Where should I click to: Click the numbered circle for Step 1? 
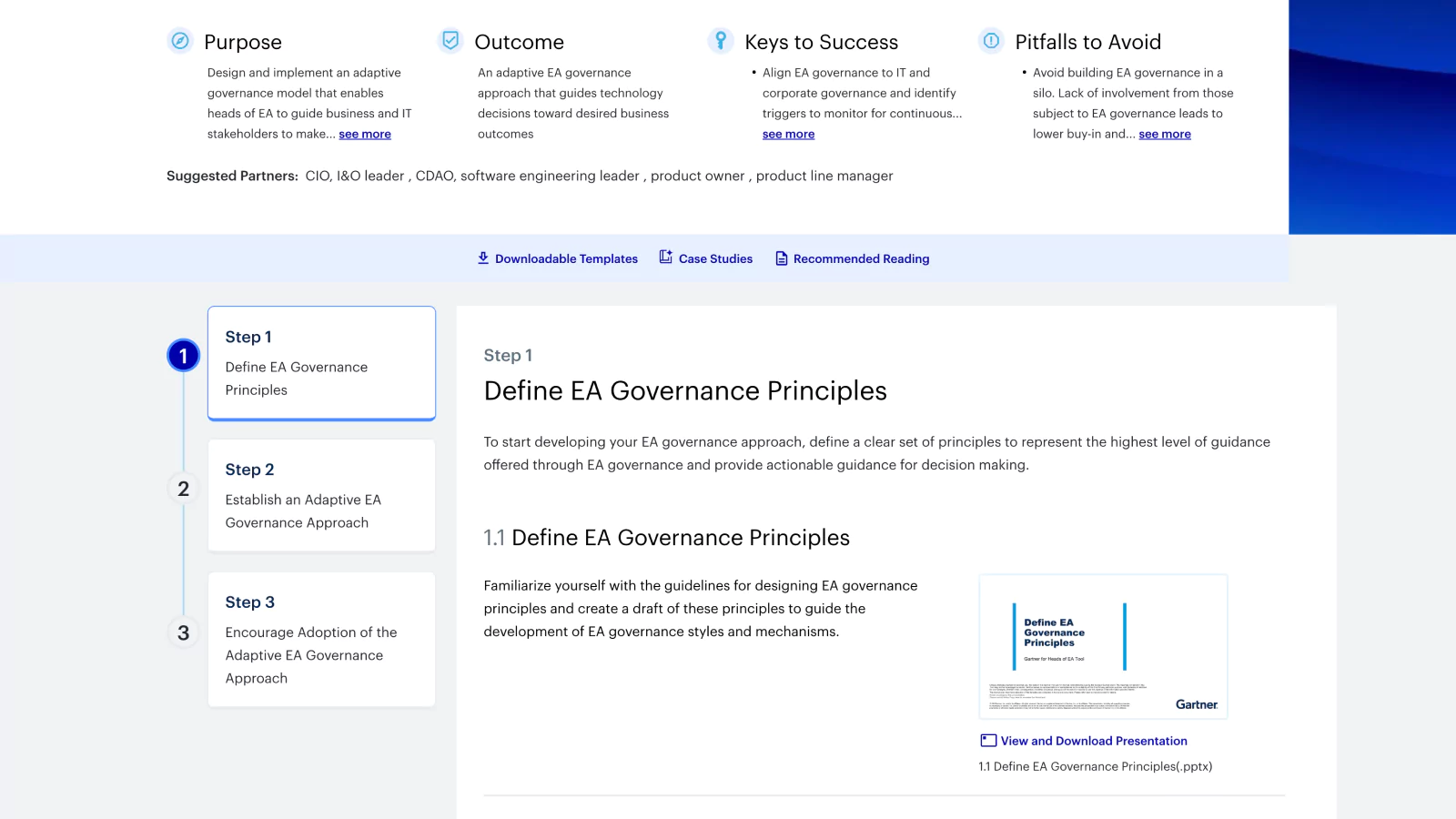click(183, 355)
